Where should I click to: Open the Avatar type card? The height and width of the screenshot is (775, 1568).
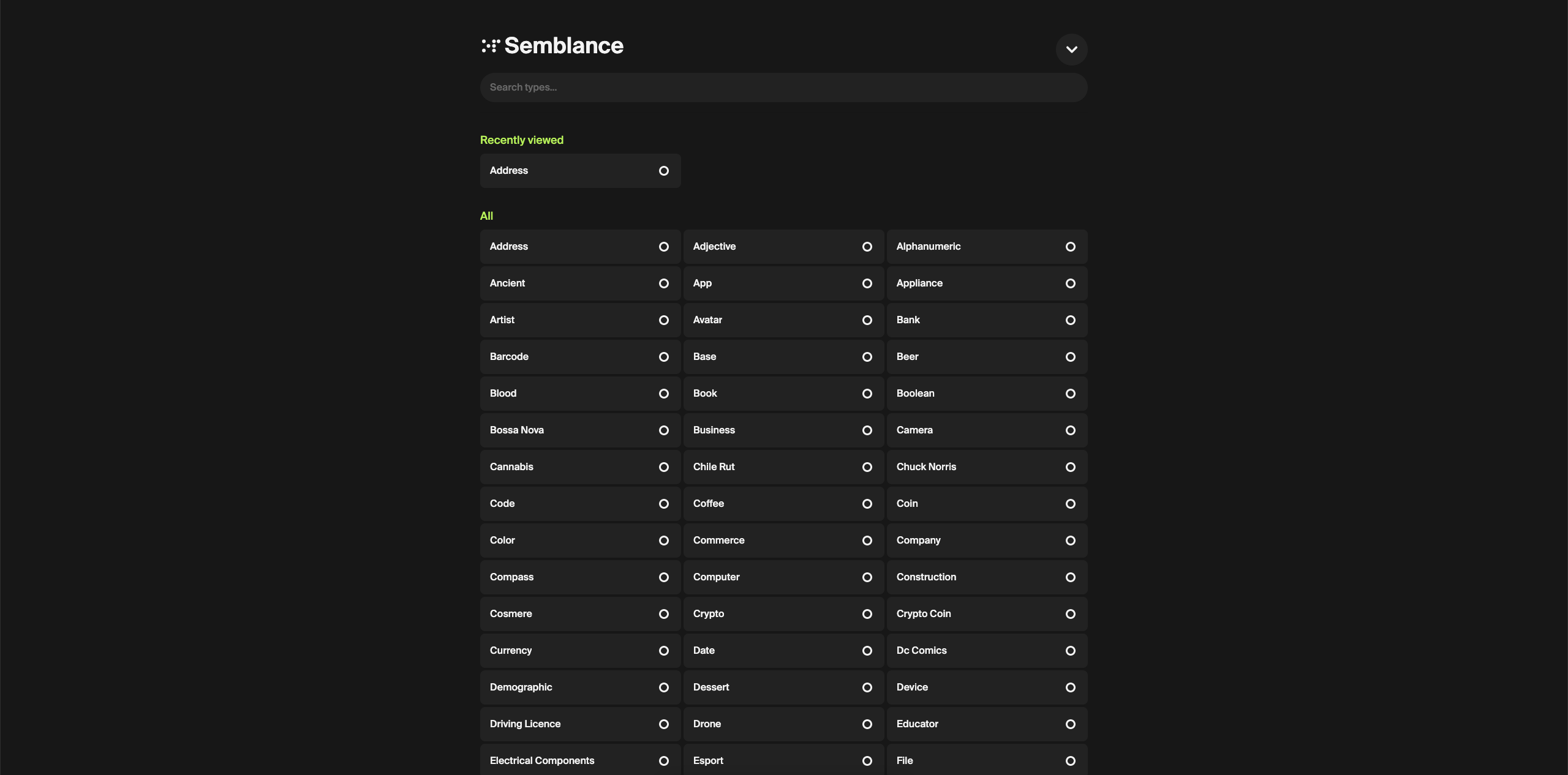pyautogui.click(x=783, y=320)
